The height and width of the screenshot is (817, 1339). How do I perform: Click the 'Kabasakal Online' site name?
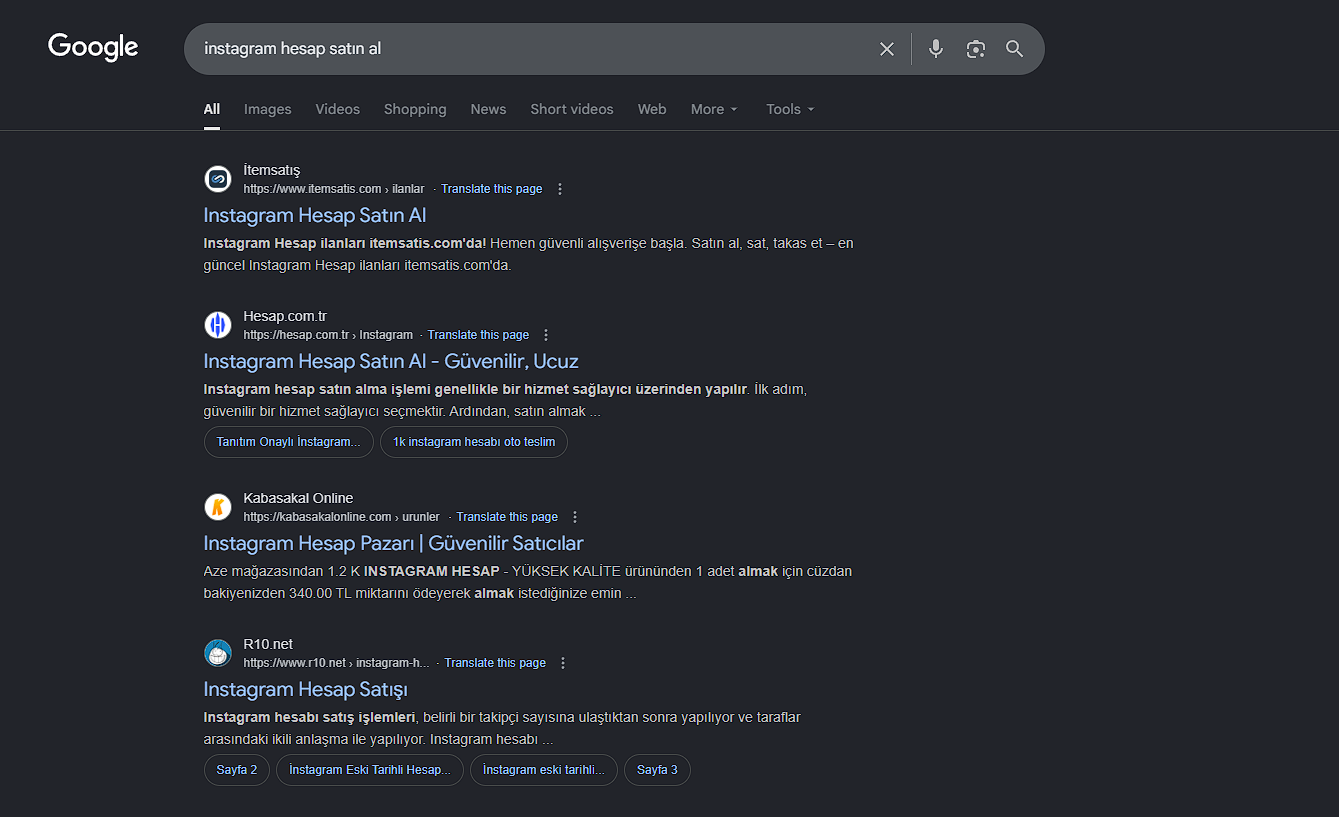click(x=298, y=498)
